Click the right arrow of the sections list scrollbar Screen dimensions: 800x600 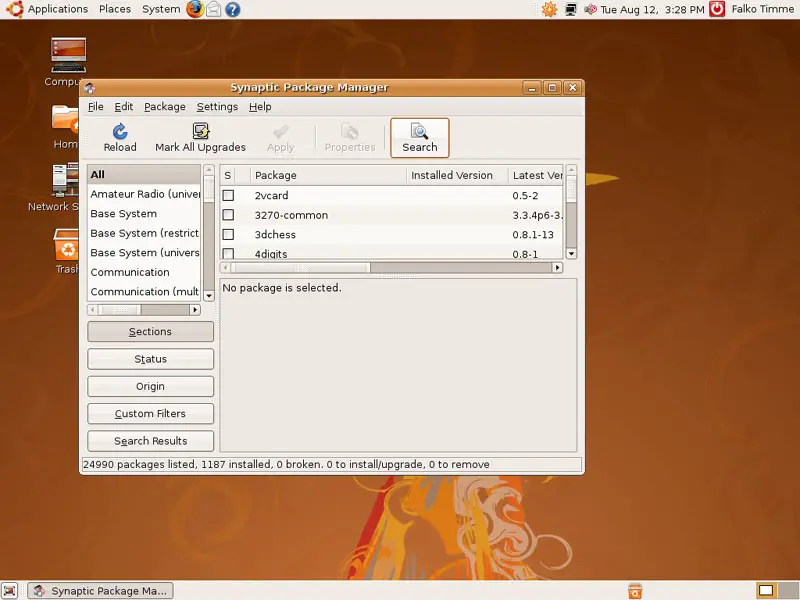click(195, 310)
